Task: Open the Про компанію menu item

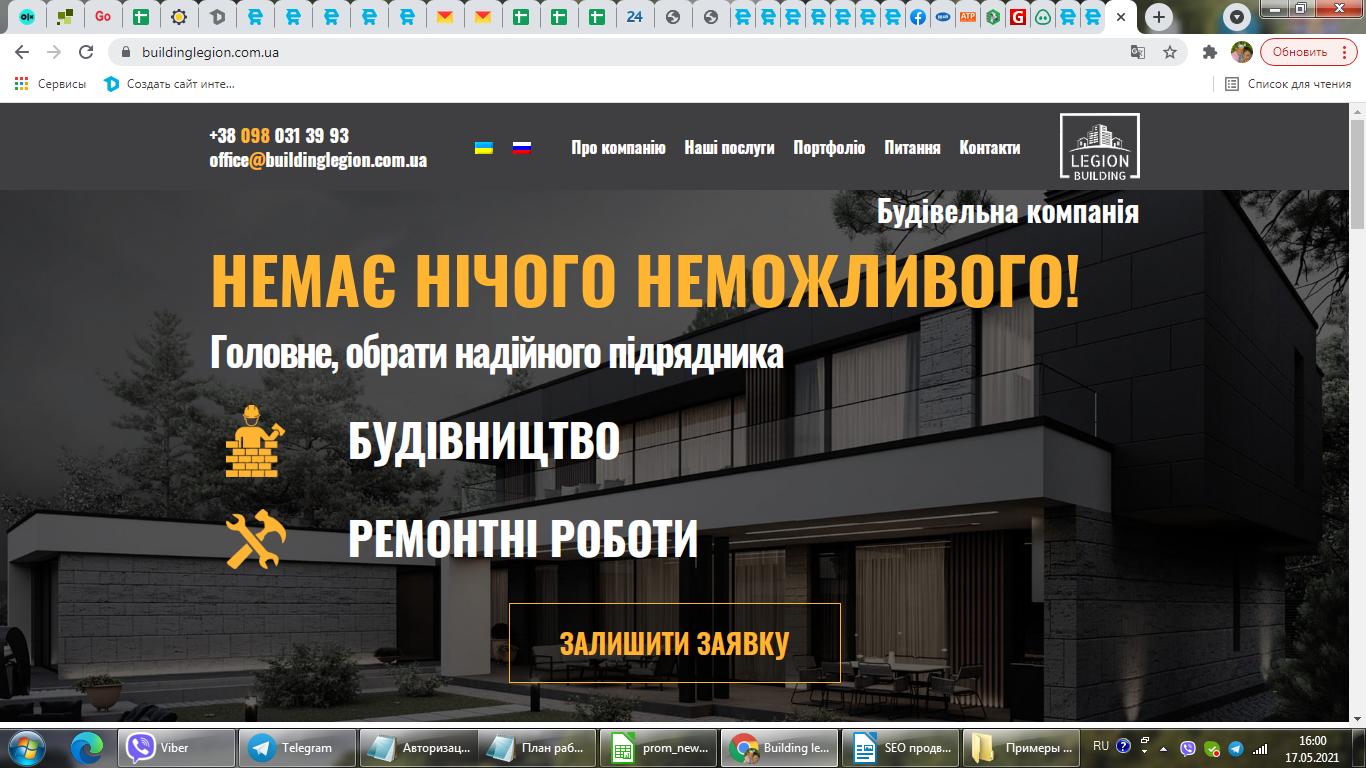Action: [x=618, y=148]
